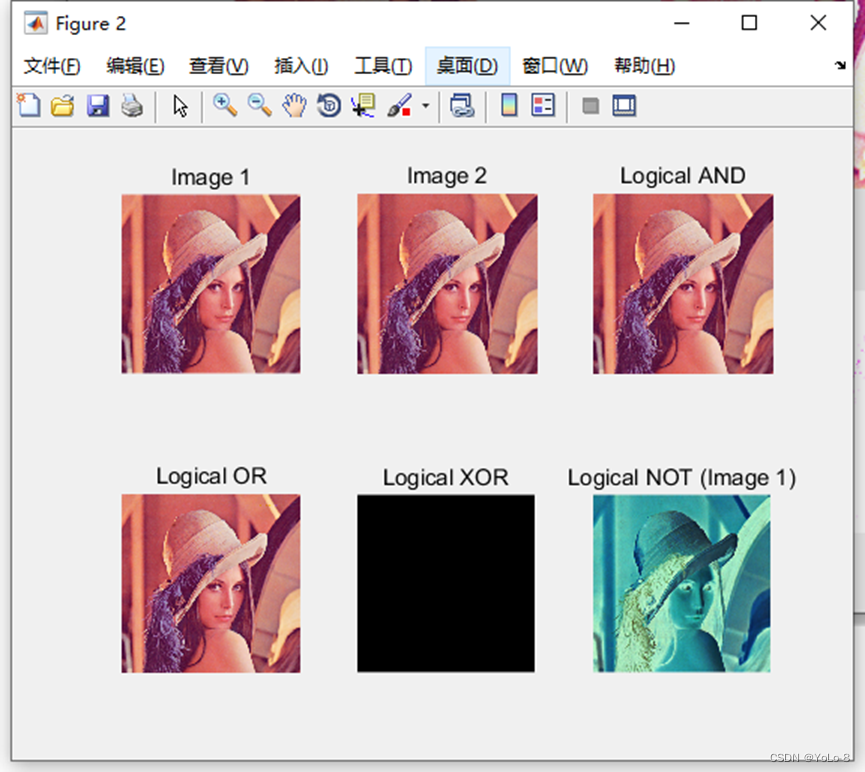Click the 'Logical AND' title text

point(683,177)
